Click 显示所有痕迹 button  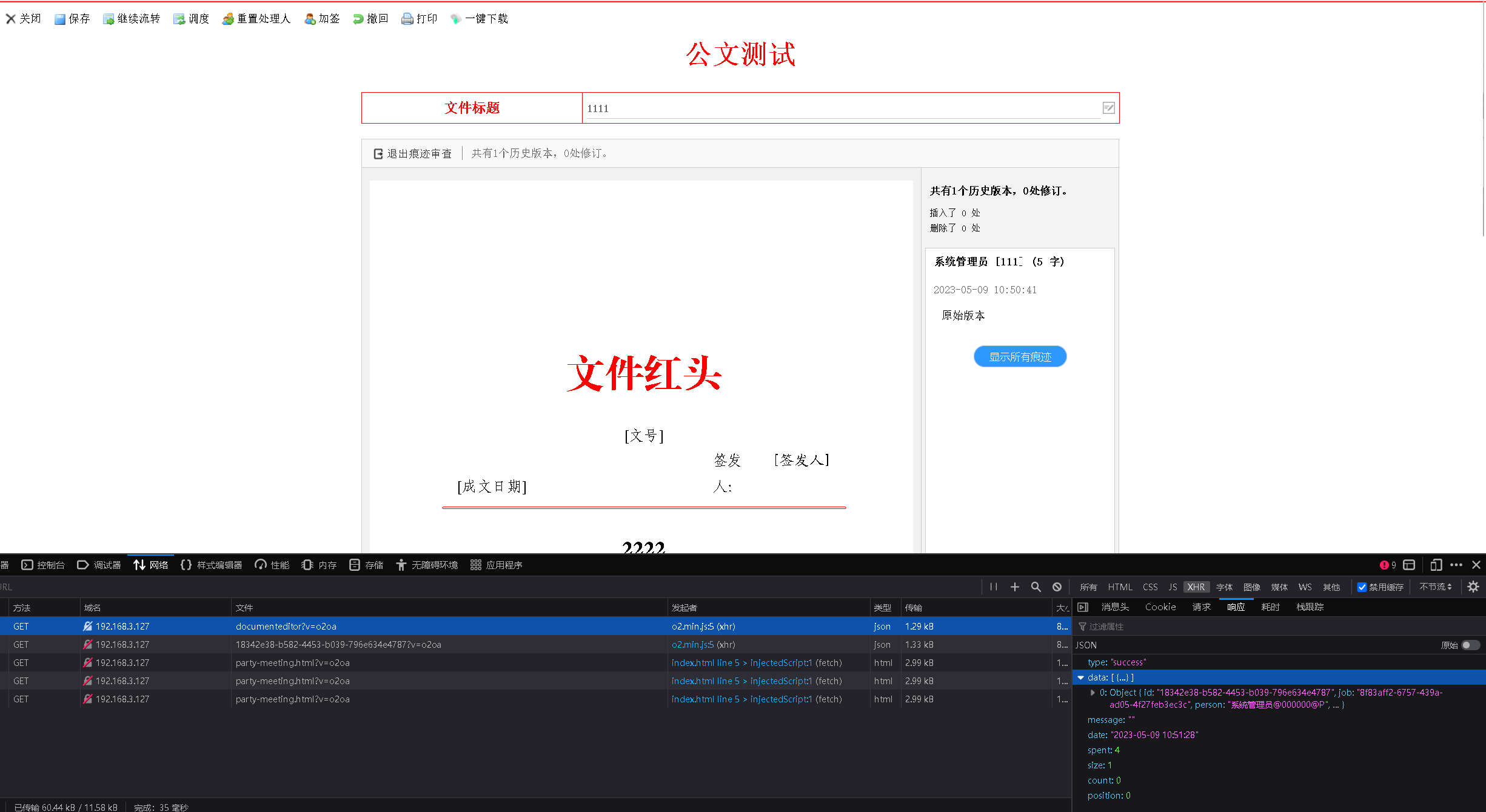pos(1020,357)
